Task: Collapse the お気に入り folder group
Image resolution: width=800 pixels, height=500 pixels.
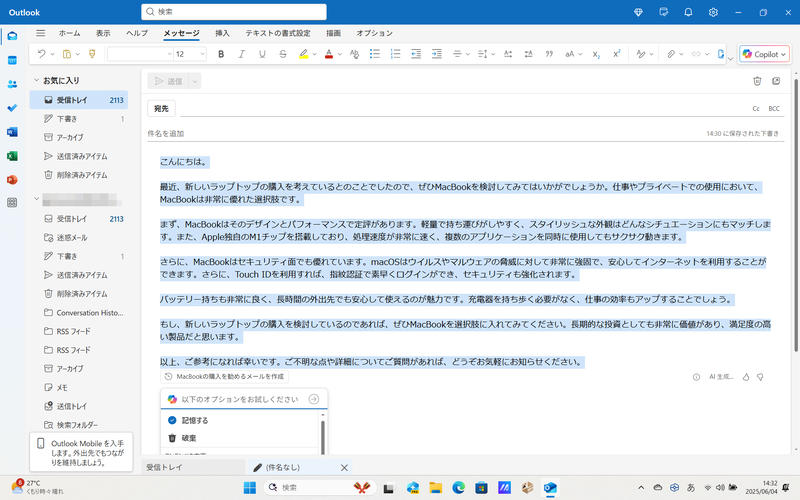Action: [37, 80]
